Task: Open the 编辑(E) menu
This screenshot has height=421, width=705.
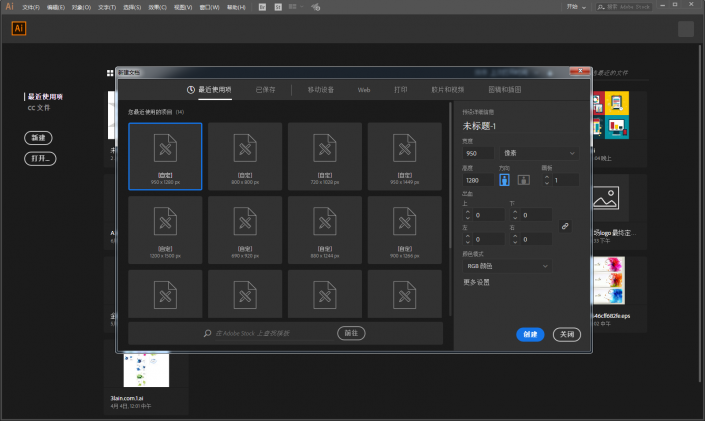Action: coord(56,7)
